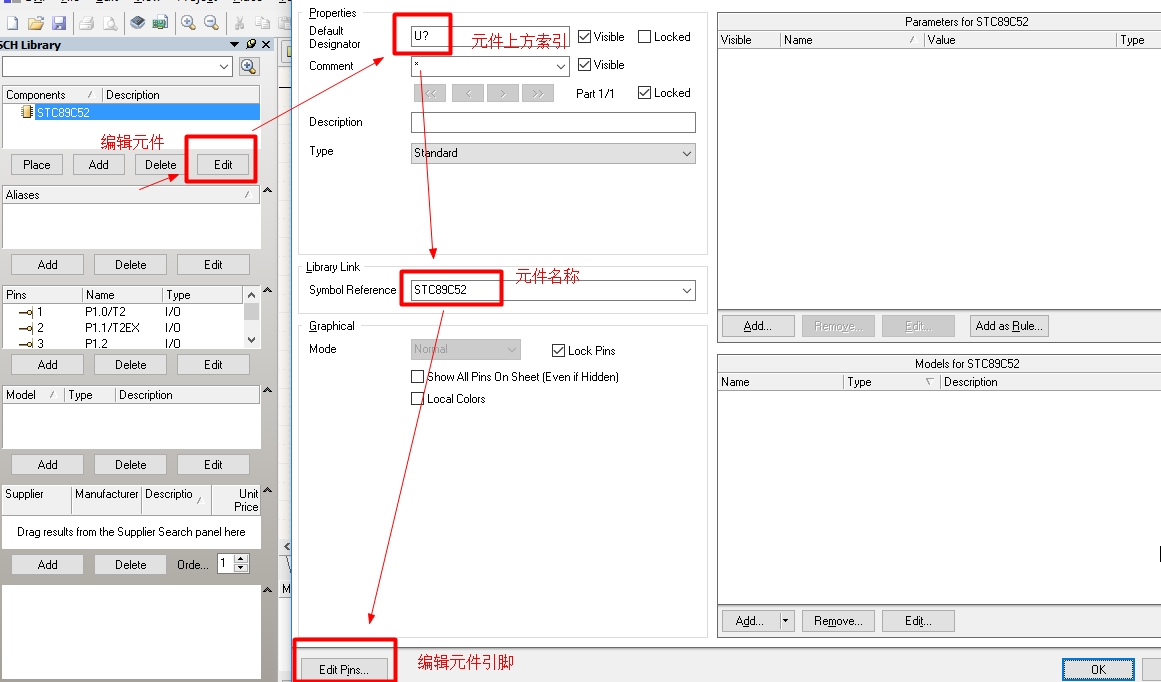
Task: Toggle the Lock Pins checkbox
Action: pos(558,350)
